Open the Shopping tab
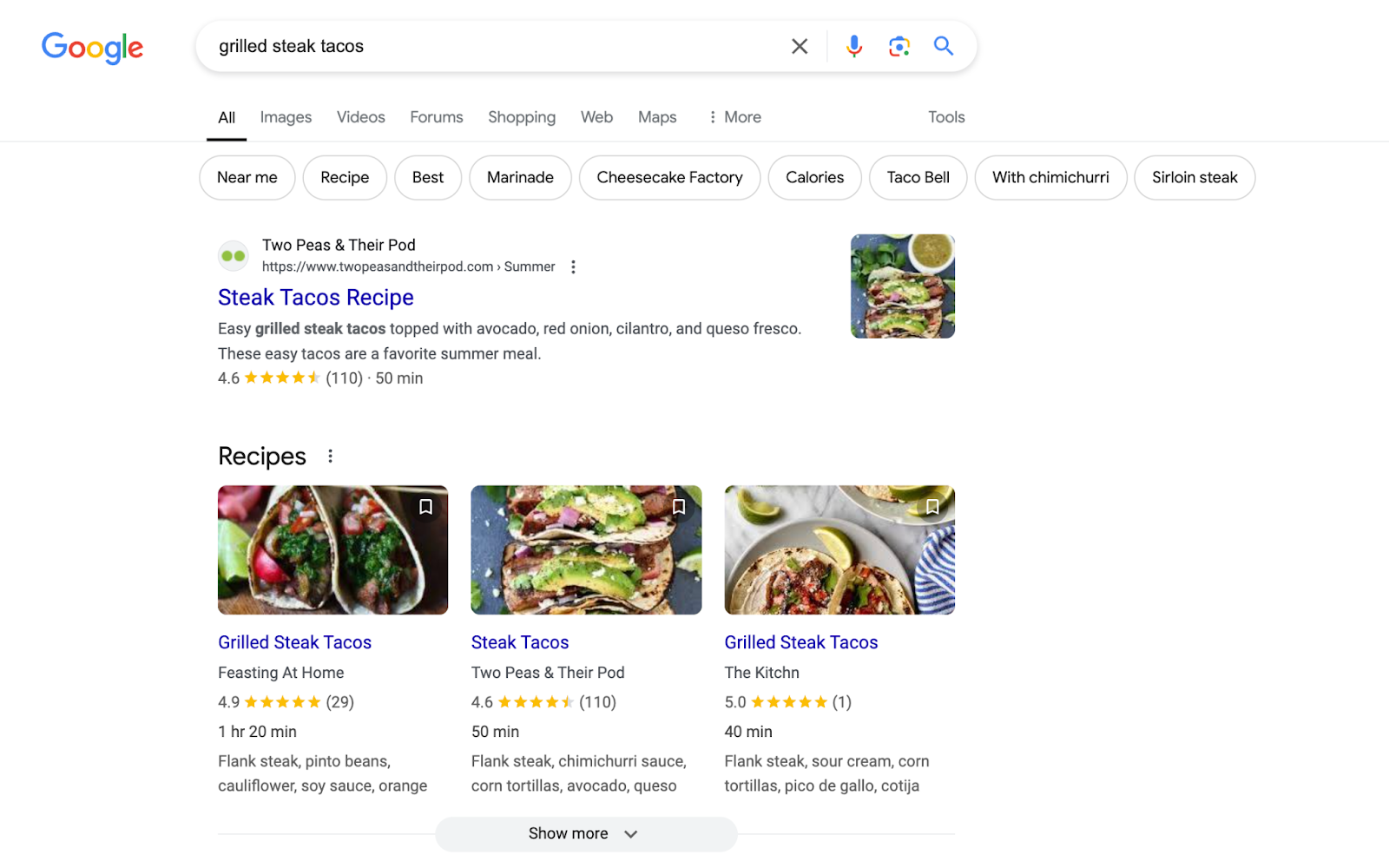Image resolution: width=1389 pixels, height=868 pixels. 522,117
